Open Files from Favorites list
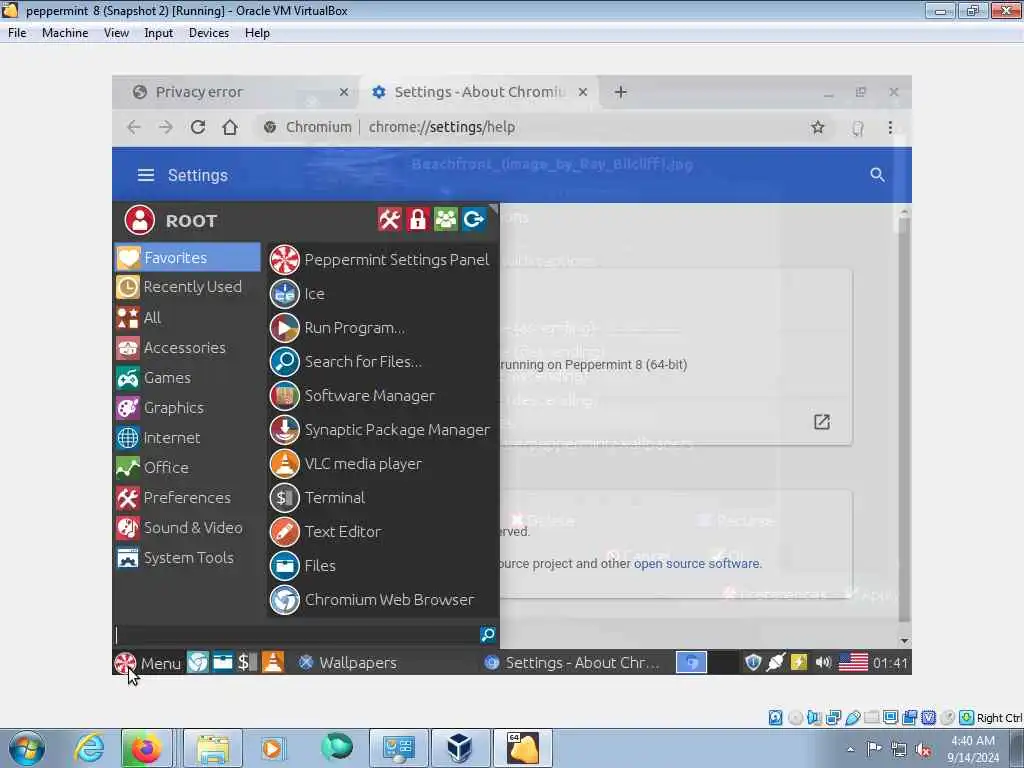Screen dimensions: 1024x768 [x=380, y=565]
